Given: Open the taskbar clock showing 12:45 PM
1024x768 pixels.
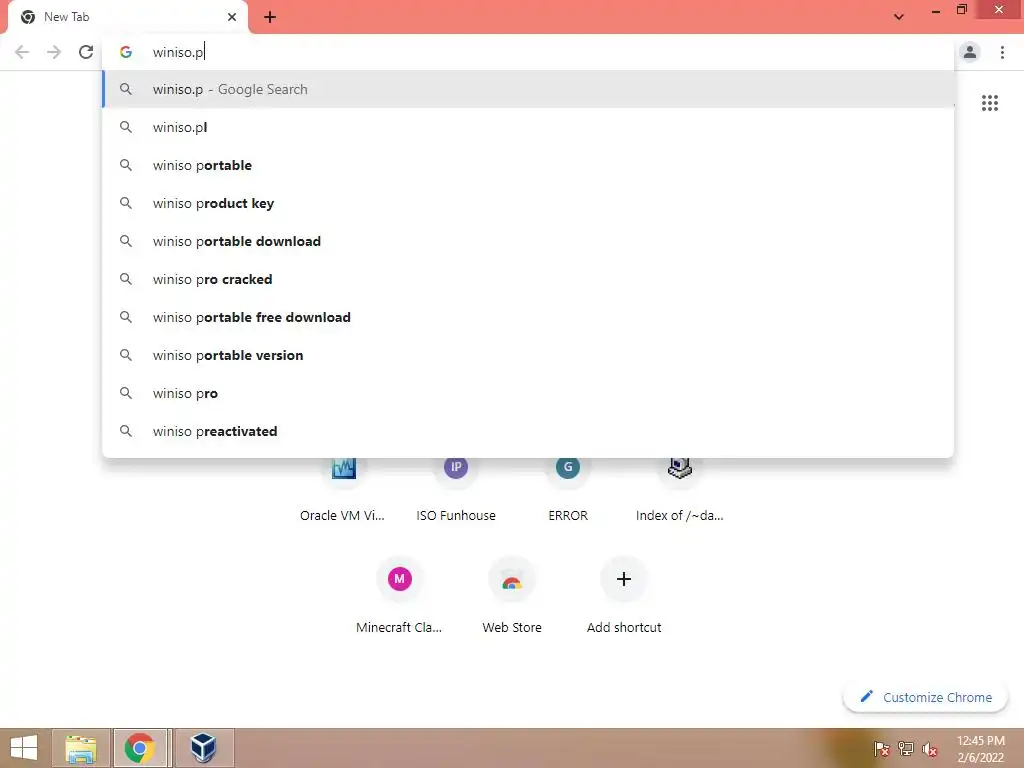Looking at the screenshot, I should tap(980, 749).
